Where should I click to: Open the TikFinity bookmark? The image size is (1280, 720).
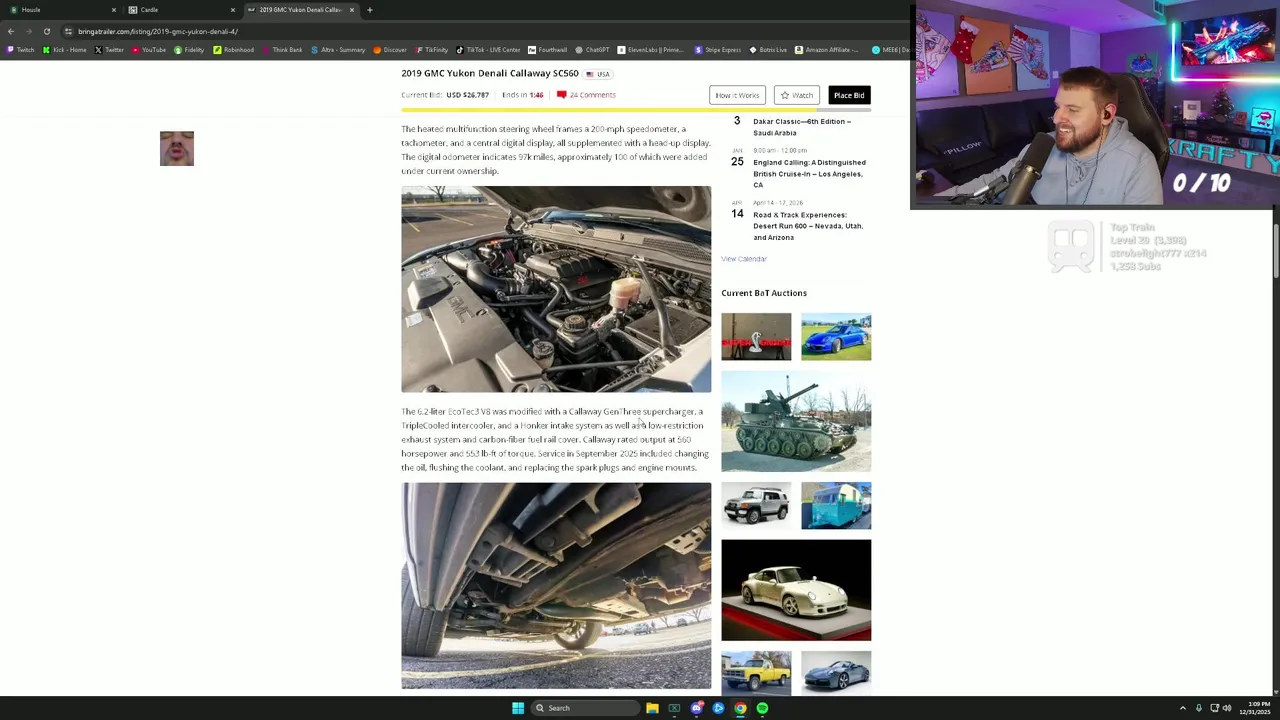pos(432,50)
